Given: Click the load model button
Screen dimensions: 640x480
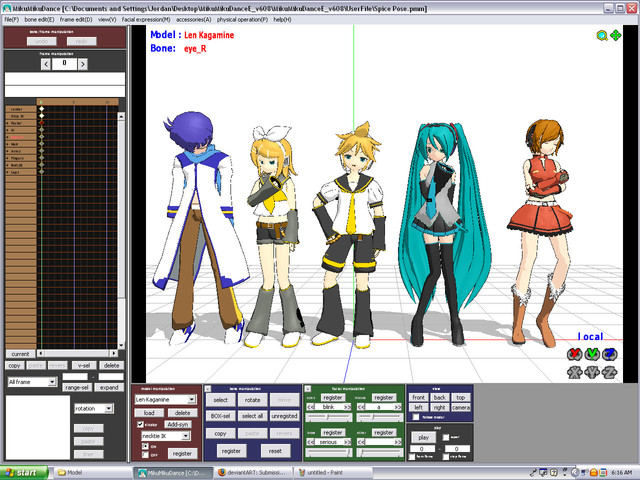Looking at the screenshot, I should (149, 413).
